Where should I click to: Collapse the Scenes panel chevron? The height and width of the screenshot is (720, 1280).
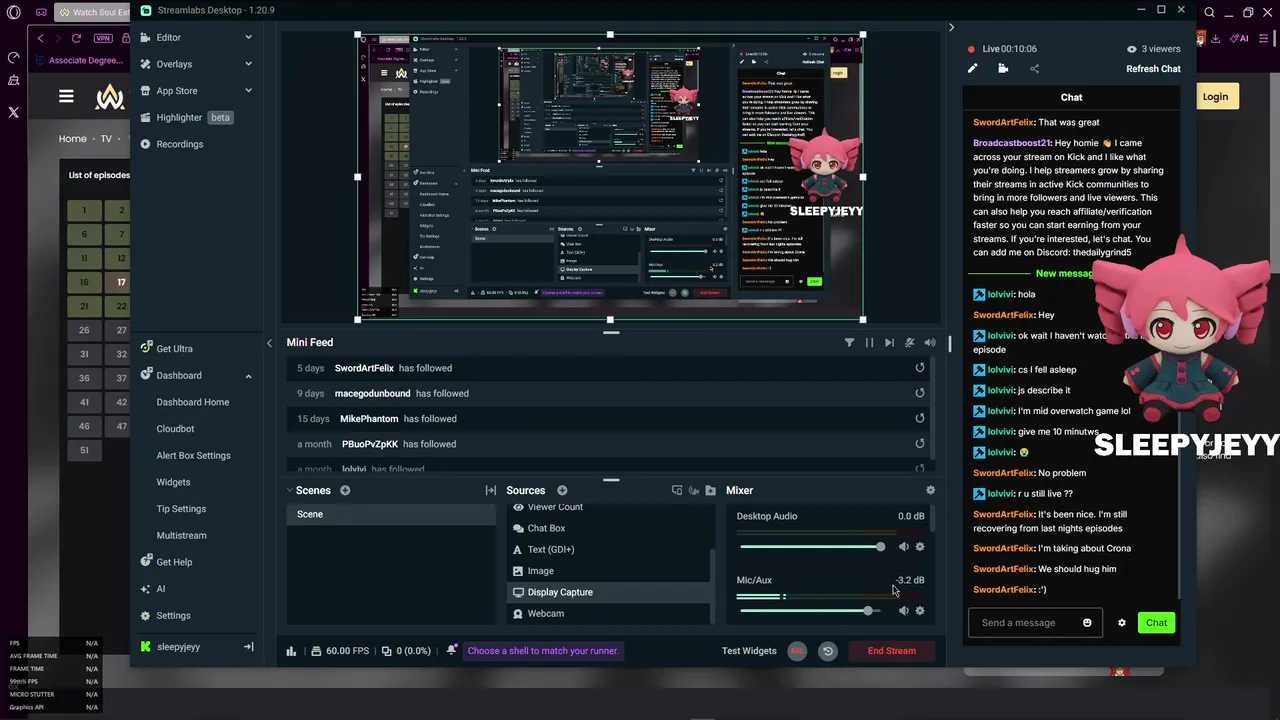[x=290, y=490]
